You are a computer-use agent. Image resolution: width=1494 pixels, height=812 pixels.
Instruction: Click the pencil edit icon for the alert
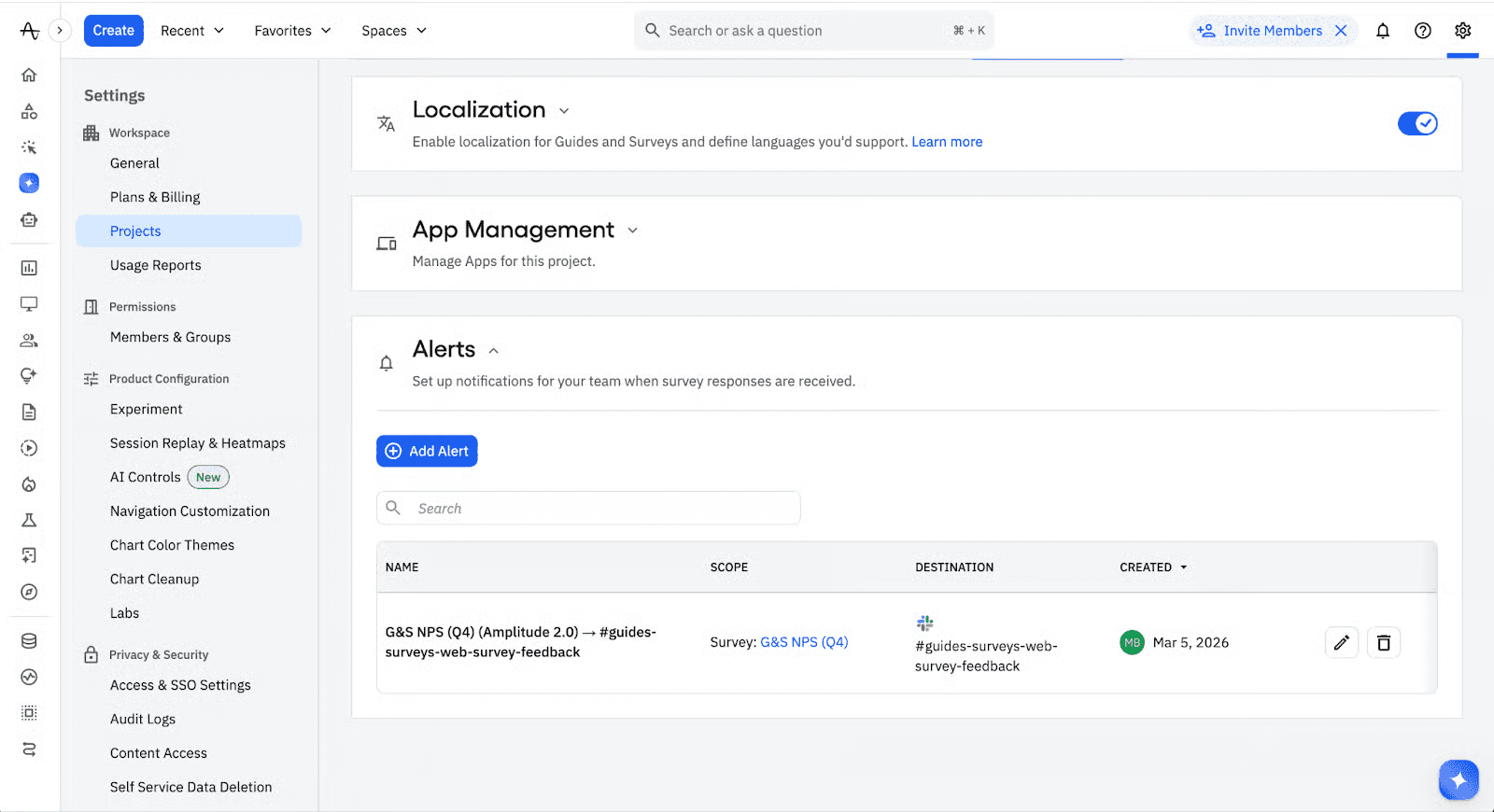(1341, 642)
